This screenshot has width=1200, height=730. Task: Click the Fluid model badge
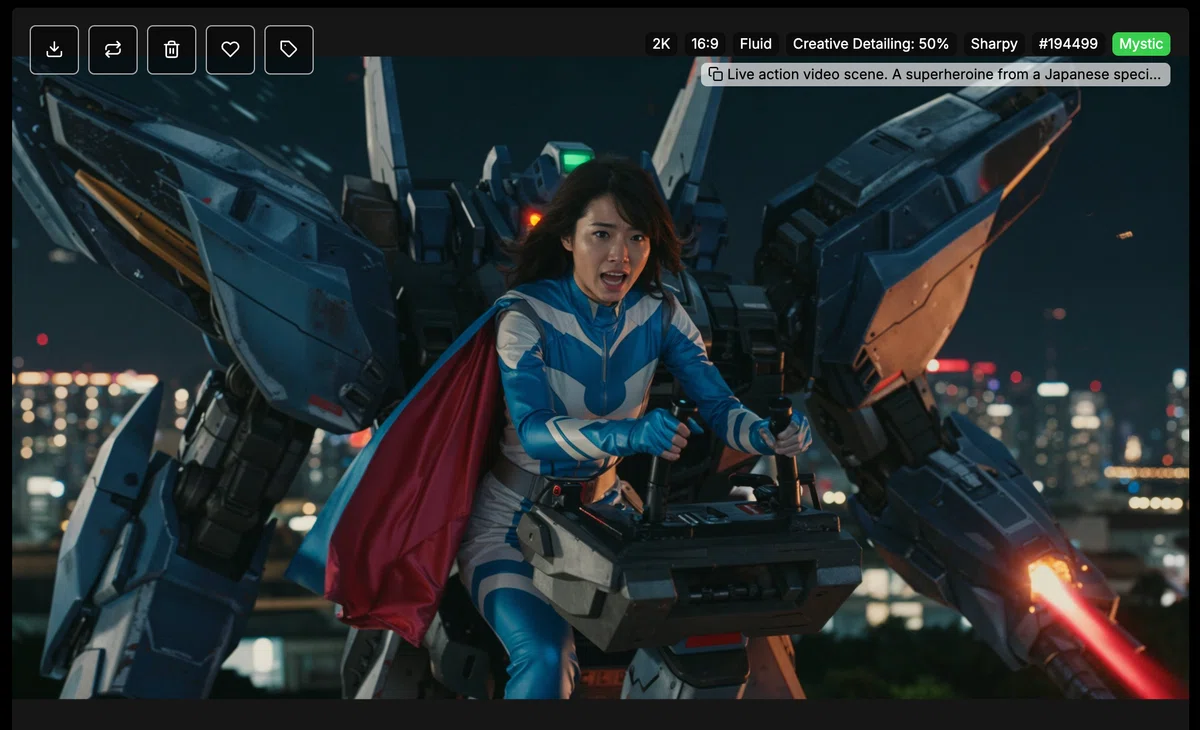click(756, 44)
